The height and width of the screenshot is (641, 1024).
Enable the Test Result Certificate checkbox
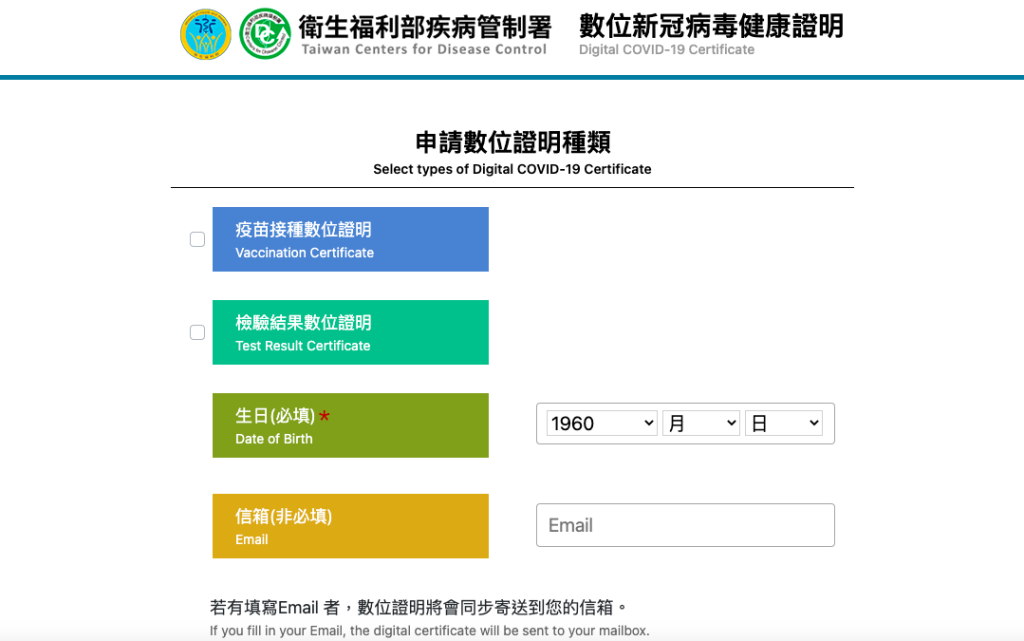pos(198,332)
